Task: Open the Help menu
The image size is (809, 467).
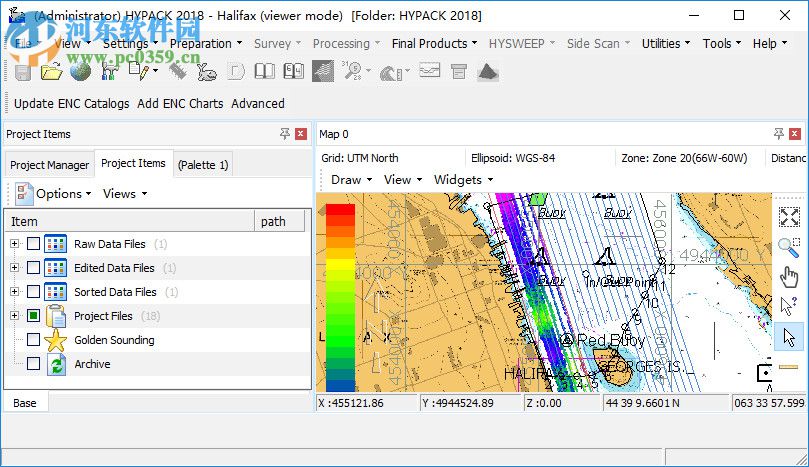Action: click(x=770, y=44)
